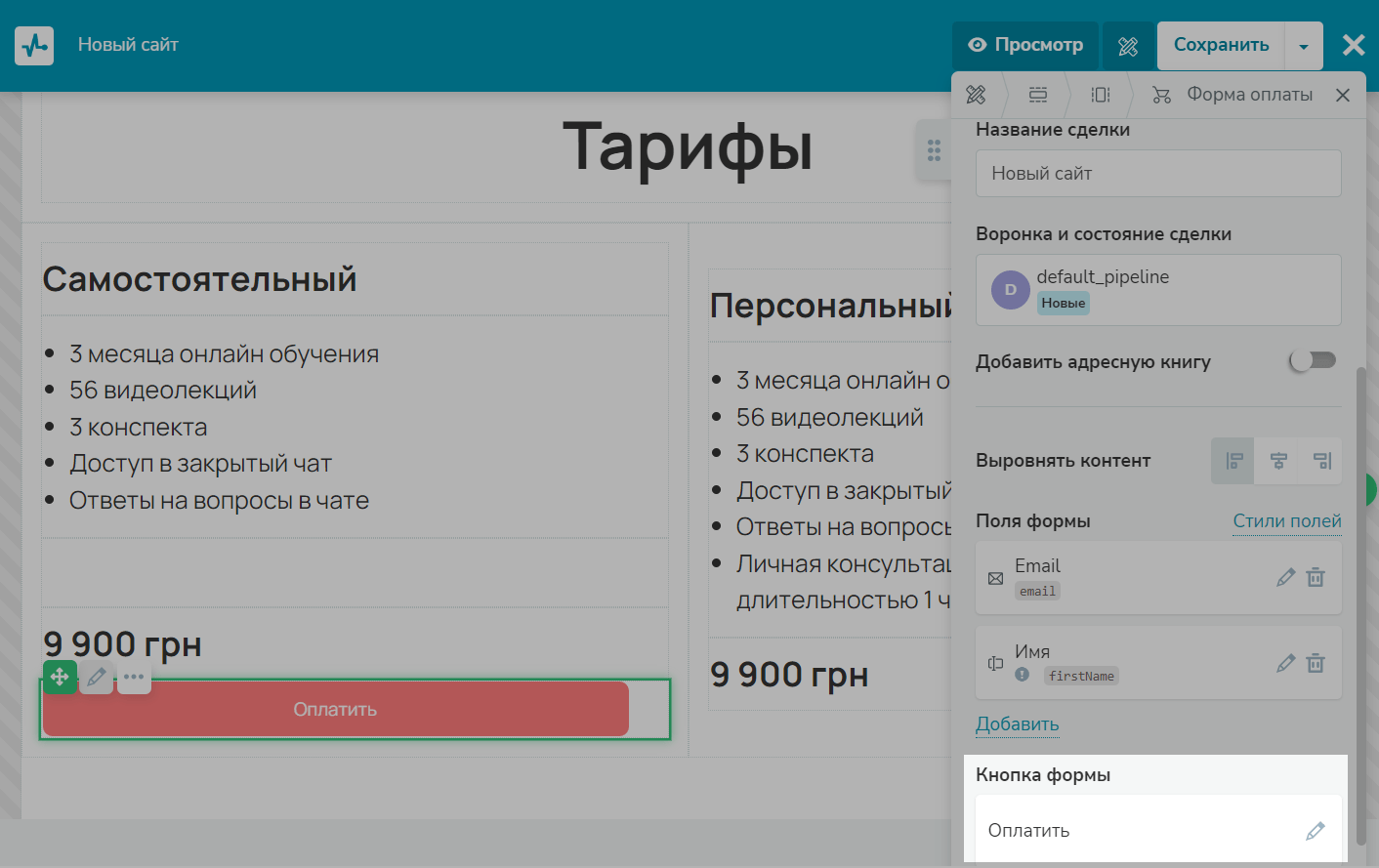Click the green move handle above Оплатить button
1379x868 pixels.
60,676
